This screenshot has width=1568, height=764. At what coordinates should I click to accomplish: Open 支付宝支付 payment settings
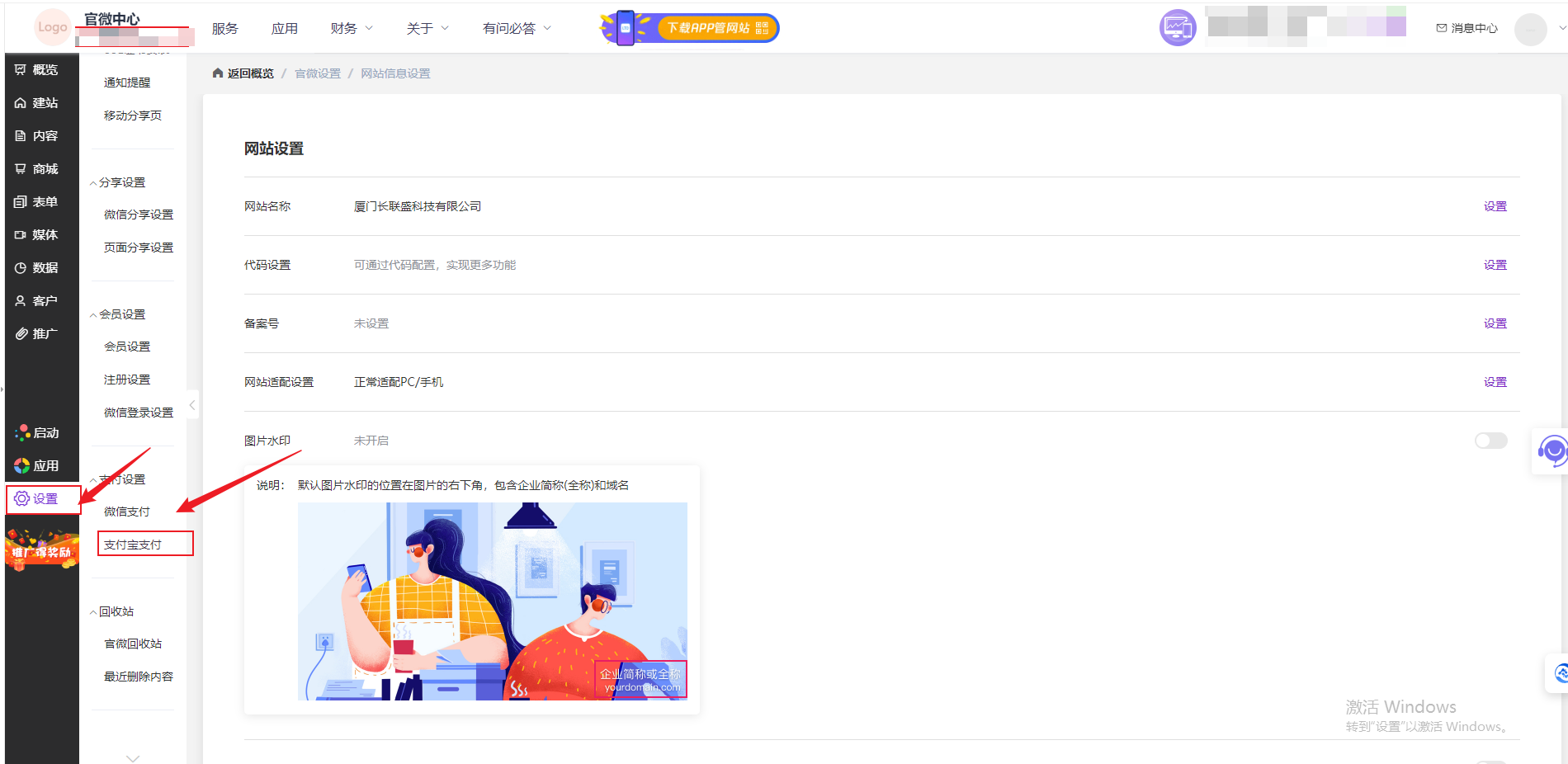point(133,545)
